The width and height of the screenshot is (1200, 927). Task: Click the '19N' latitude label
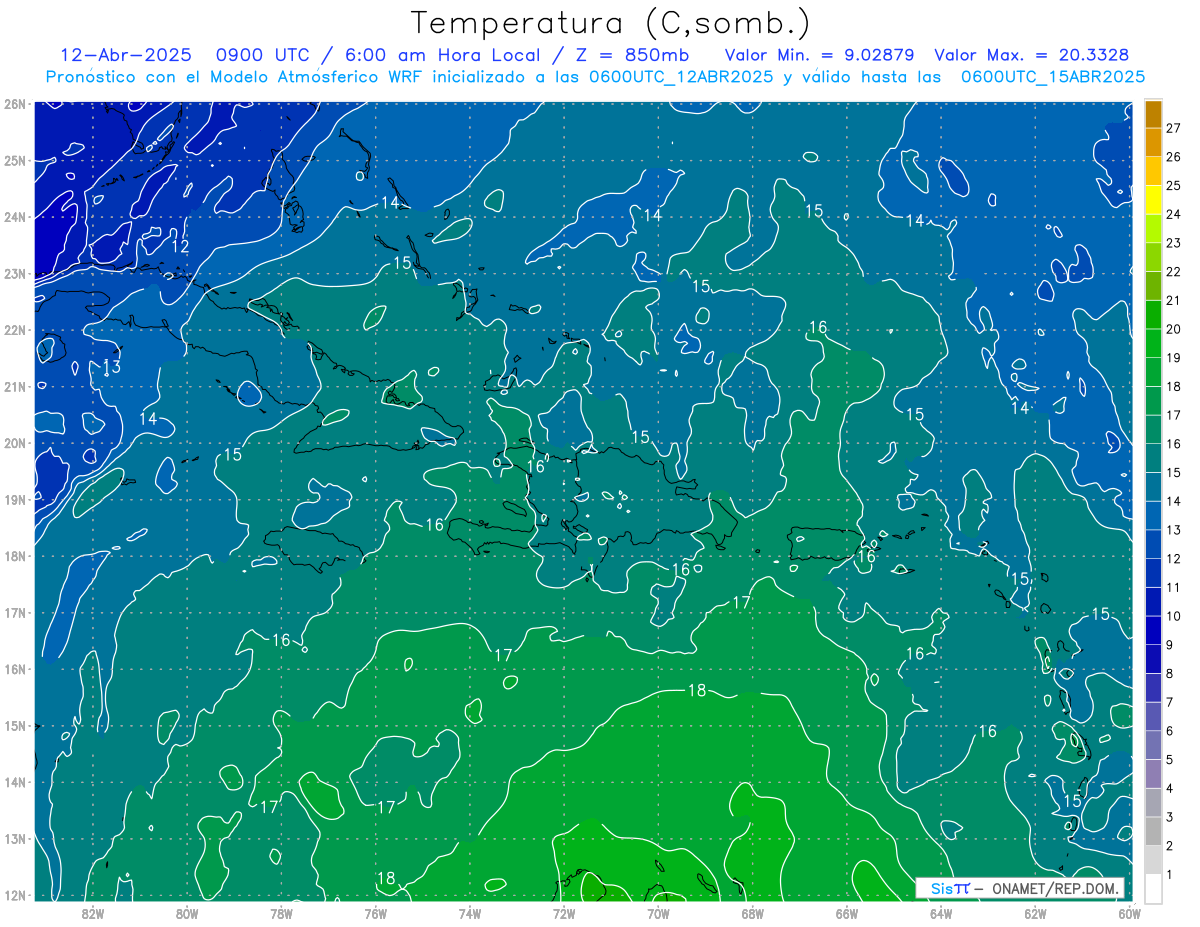pos(14,499)
